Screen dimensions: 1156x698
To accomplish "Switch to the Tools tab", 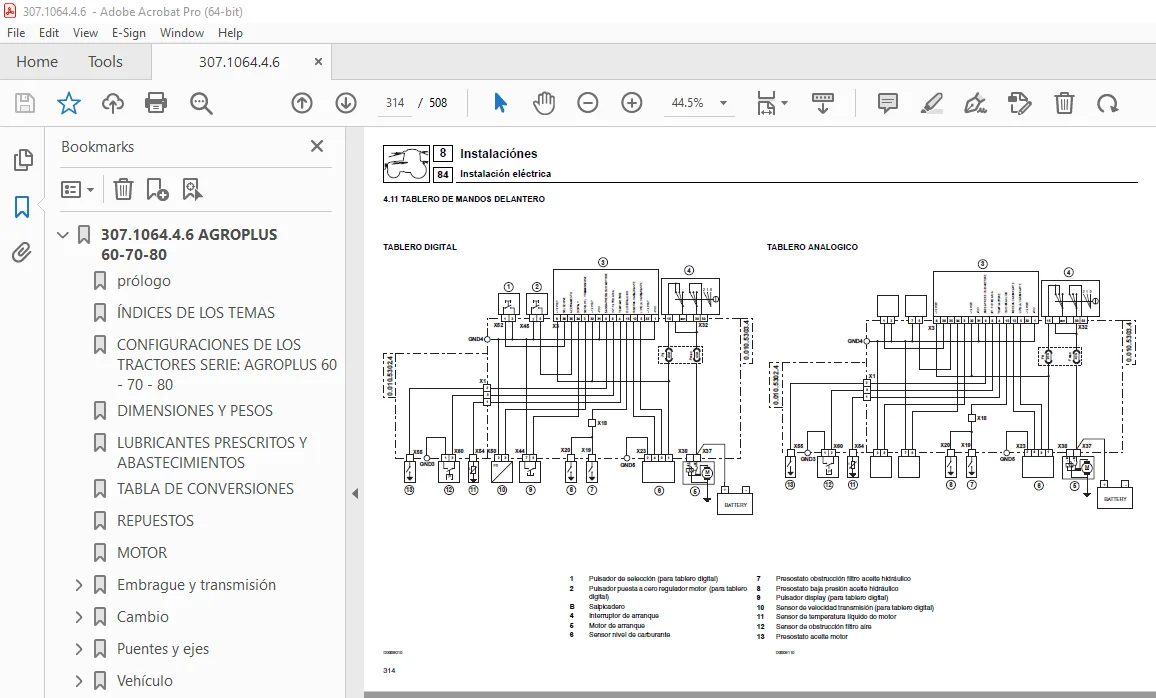I will pyautogui.click(x=105, y=62).
